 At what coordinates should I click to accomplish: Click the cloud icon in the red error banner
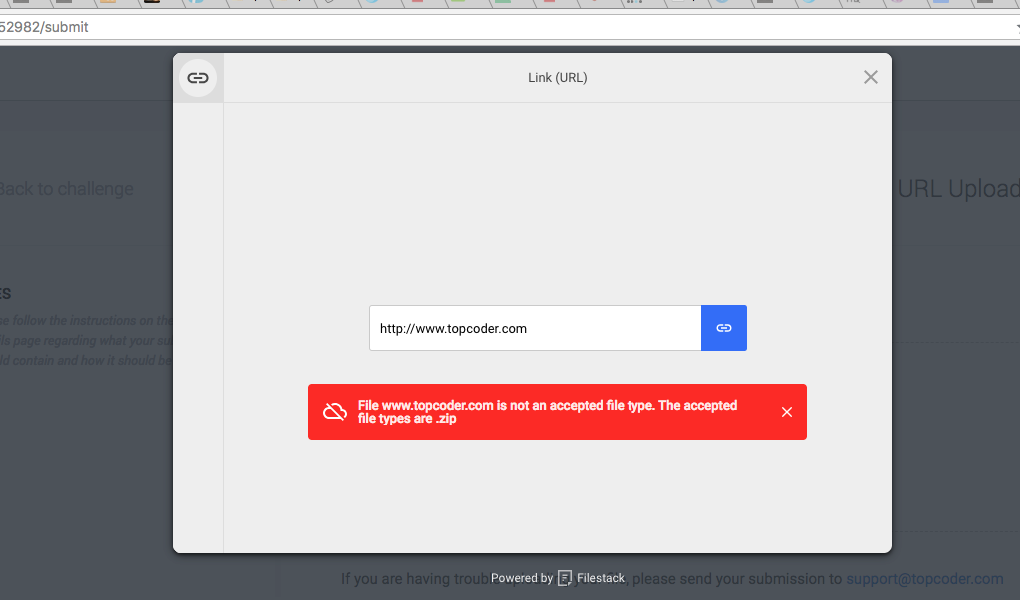336,411
